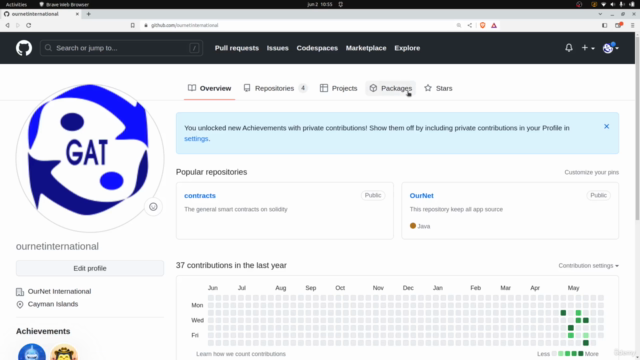
Task: Click the Edit profile button
Action: point(90,268)
